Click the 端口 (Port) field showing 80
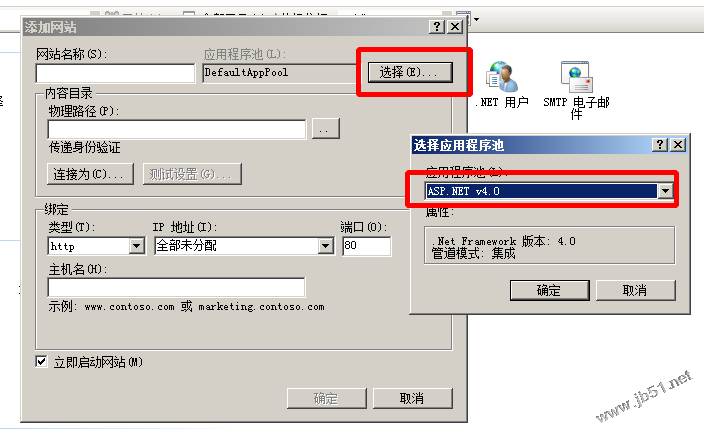The width and height of the screenshot is (704, 434). tap(366, 246)
